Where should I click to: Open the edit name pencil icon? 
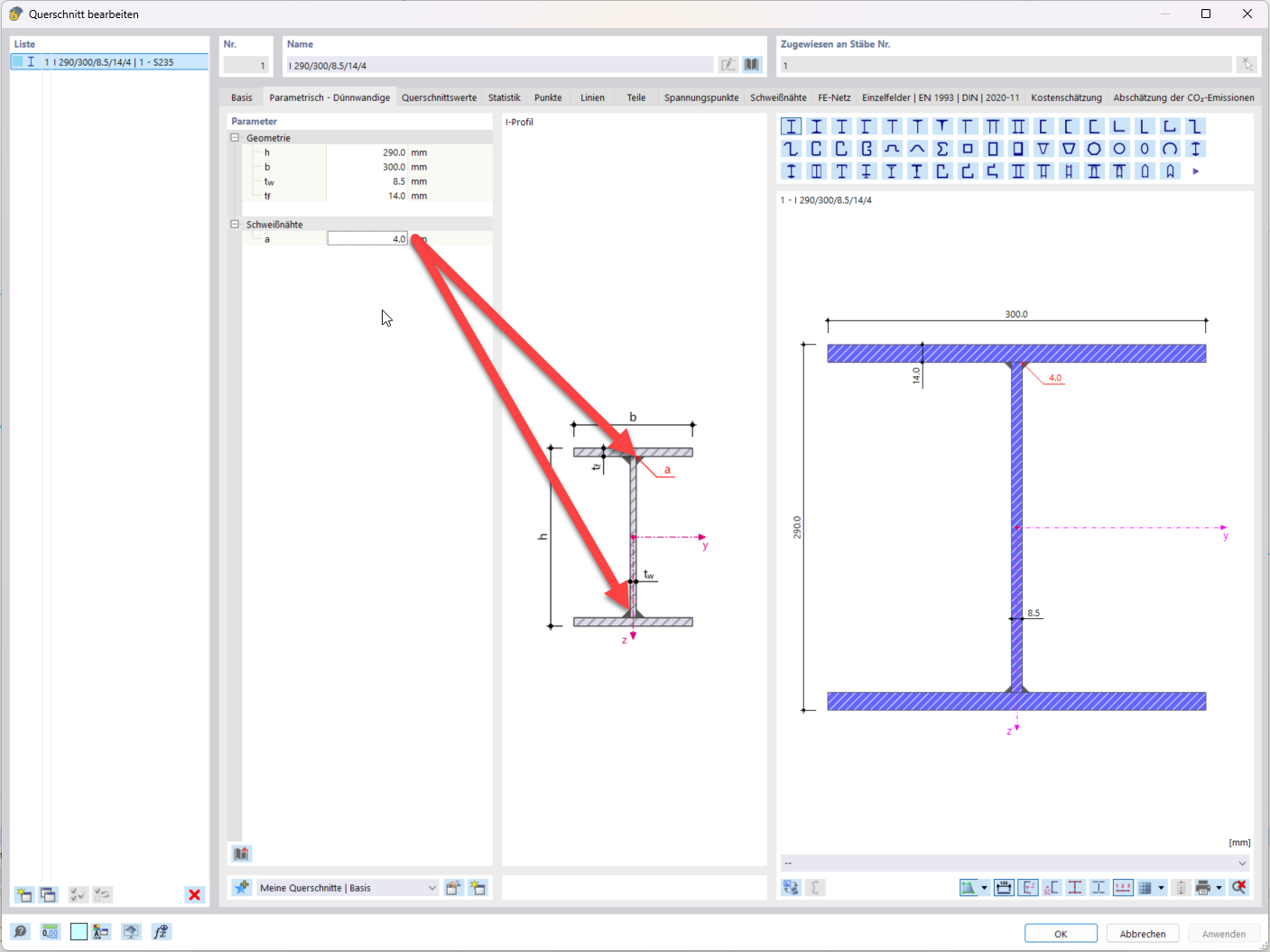click(x=728, y=64)
